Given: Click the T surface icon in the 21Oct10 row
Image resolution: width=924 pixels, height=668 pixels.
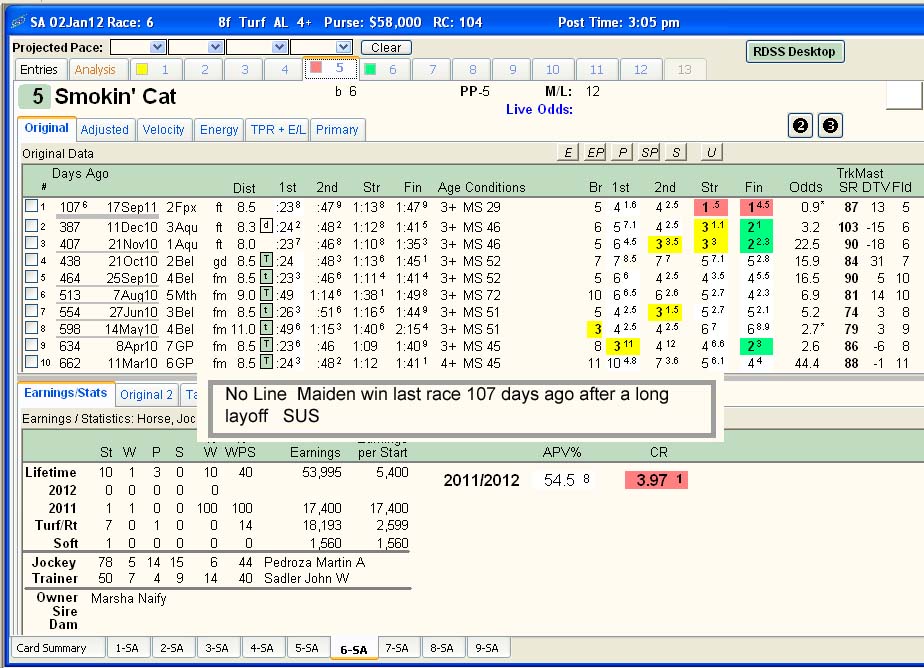Looking at the screenshot, I should (x=266, y=260).
